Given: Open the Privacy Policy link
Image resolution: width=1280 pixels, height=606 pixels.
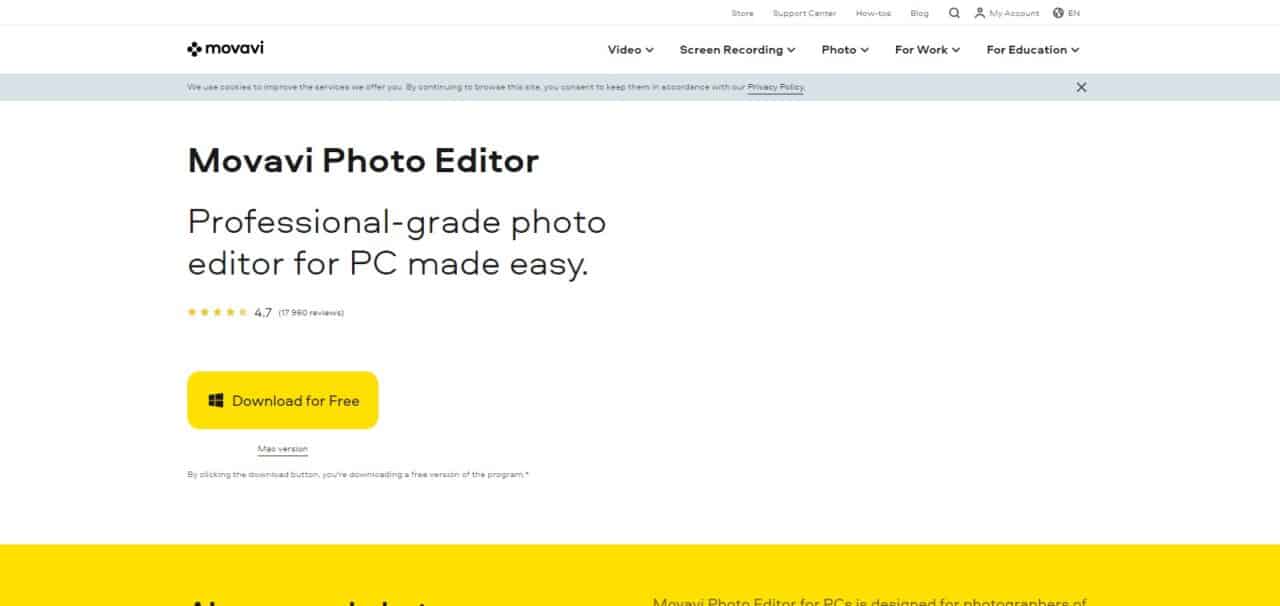Looking at the screenshot, I should (776, 87).
